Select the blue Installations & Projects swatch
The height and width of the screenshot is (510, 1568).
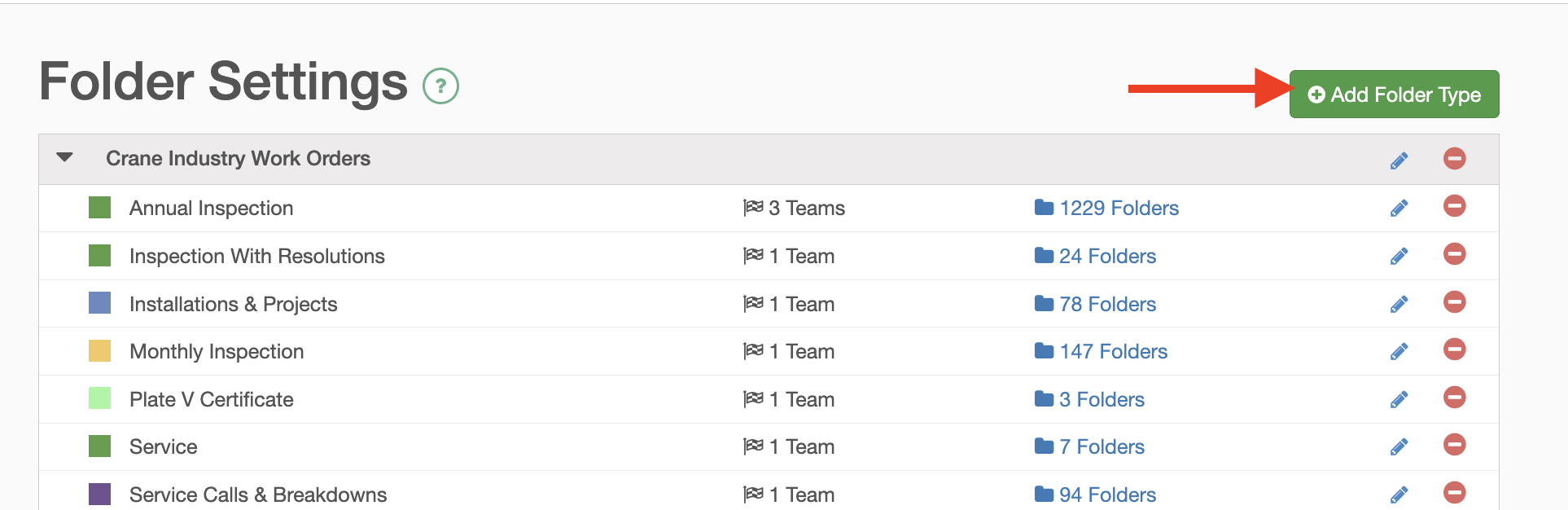click(x=99, y=303)
